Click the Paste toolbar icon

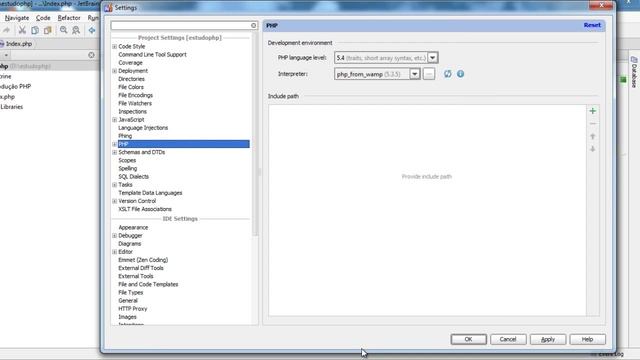click(x=48, y=30)
